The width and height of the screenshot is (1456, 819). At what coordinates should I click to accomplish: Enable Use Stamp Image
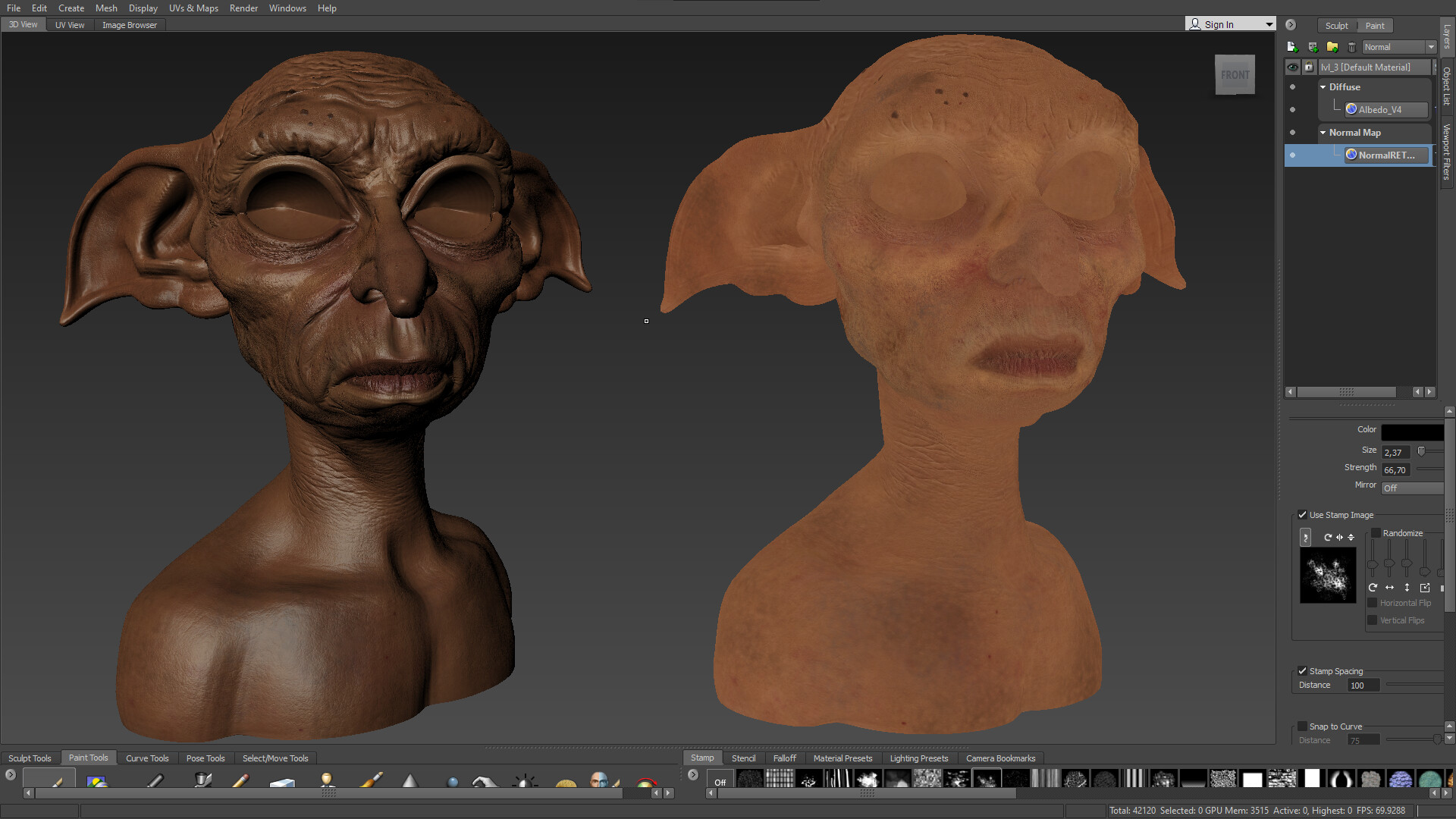coord(1303,515)
